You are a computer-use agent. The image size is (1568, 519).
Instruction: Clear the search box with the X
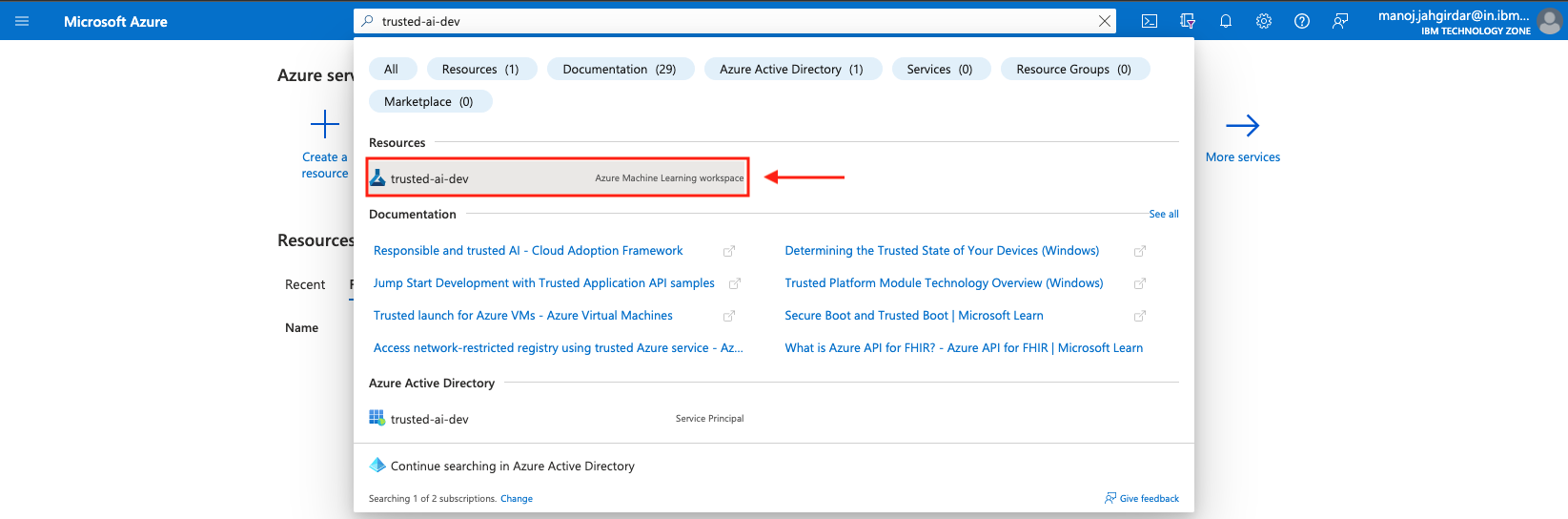click(1105, 21)
